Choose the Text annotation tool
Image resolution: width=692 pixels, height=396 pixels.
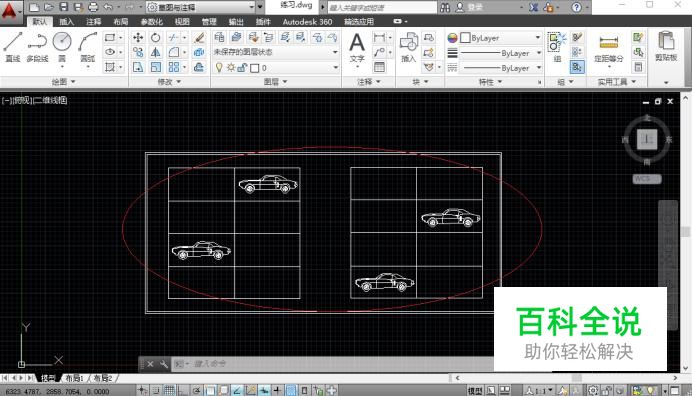[x=357, y=48]
